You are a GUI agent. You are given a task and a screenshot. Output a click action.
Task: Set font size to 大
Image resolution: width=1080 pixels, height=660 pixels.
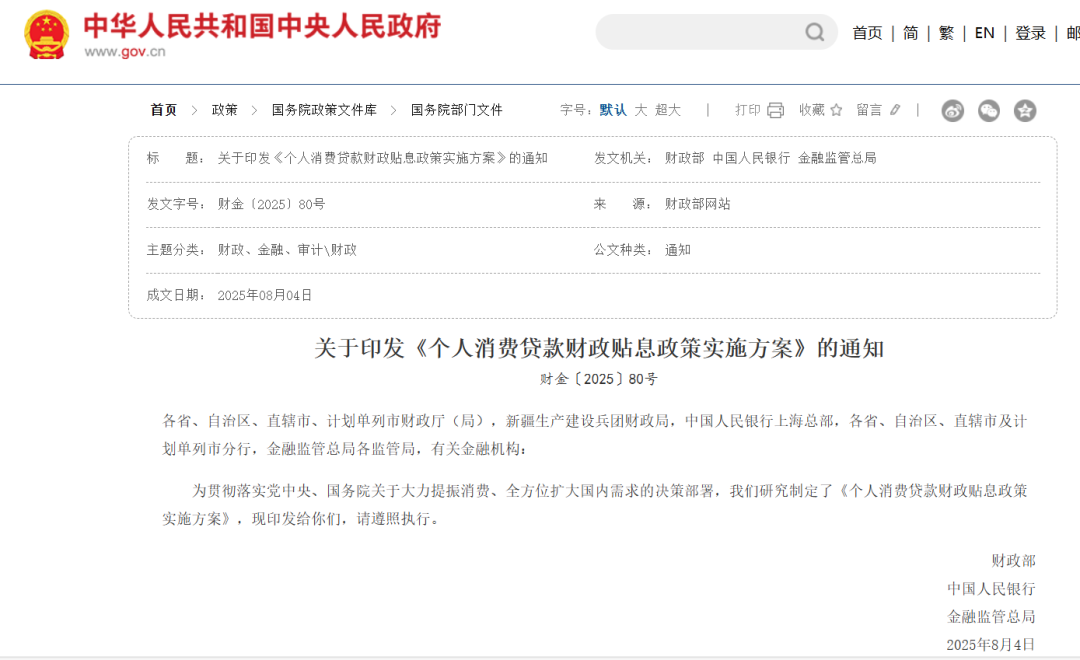(641, 110)
